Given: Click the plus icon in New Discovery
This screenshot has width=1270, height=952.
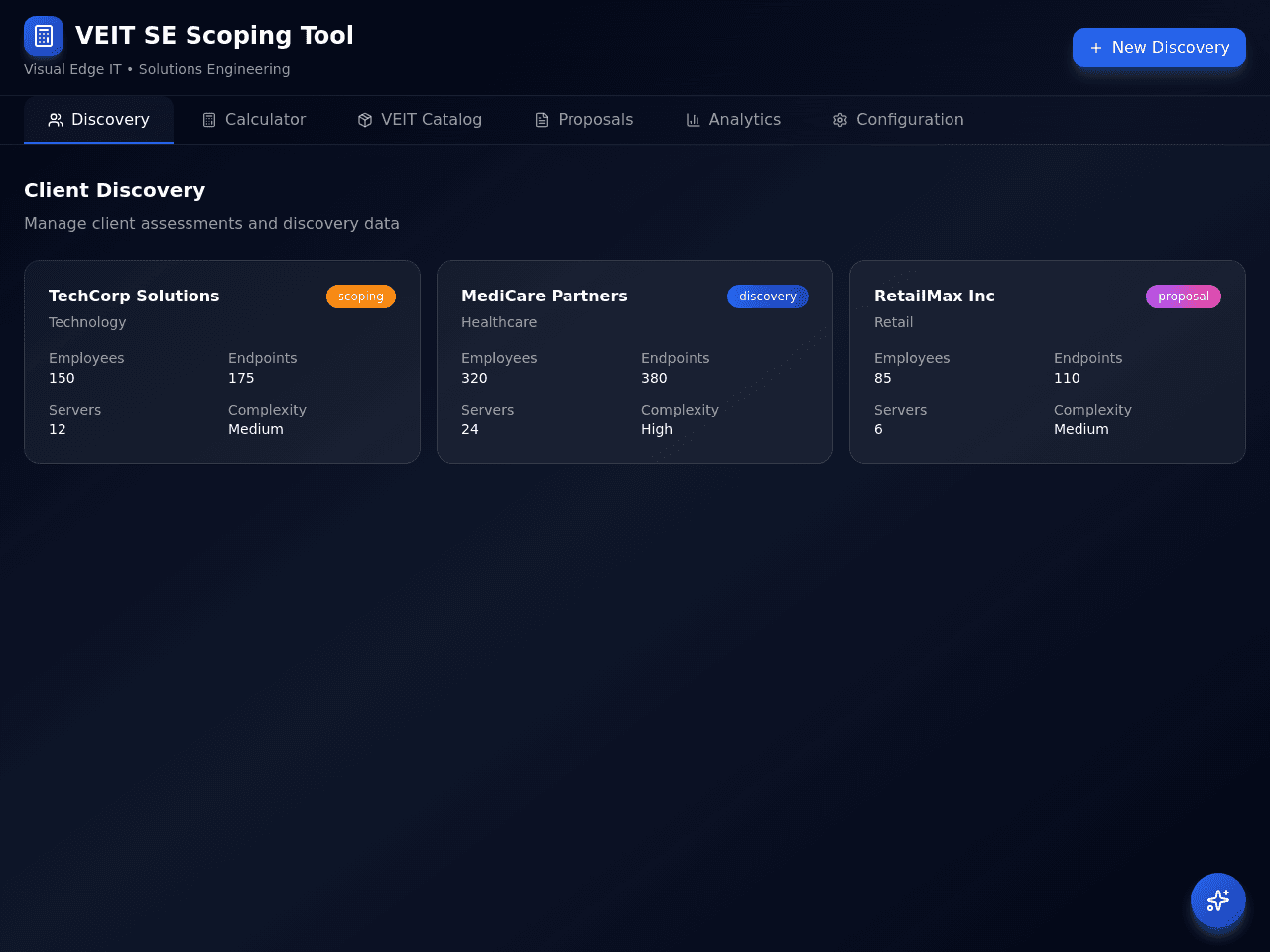Looking at the screenshot, I should pos(1096,48).
